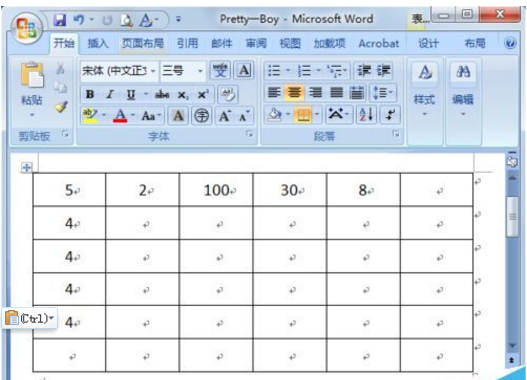Screen dimensions: 527x380
Task: Paste using the clipboard 粘贴 button
Action: point(32,89)
